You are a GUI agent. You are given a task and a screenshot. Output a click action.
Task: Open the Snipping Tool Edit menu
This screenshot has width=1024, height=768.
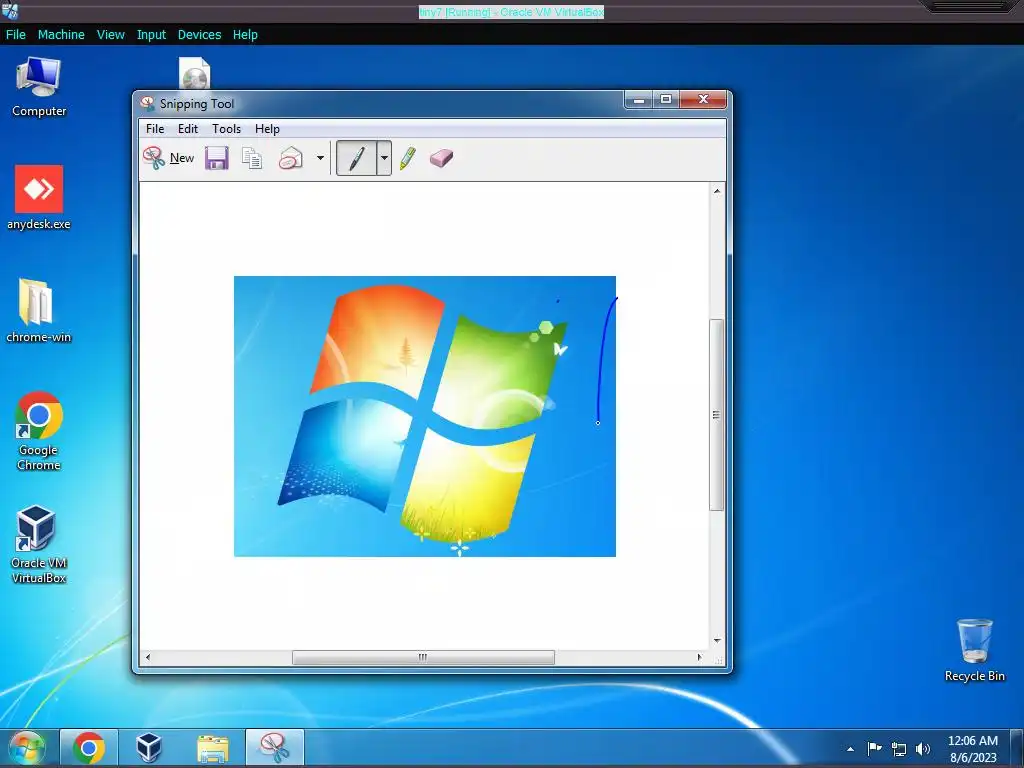coord(188,129)
